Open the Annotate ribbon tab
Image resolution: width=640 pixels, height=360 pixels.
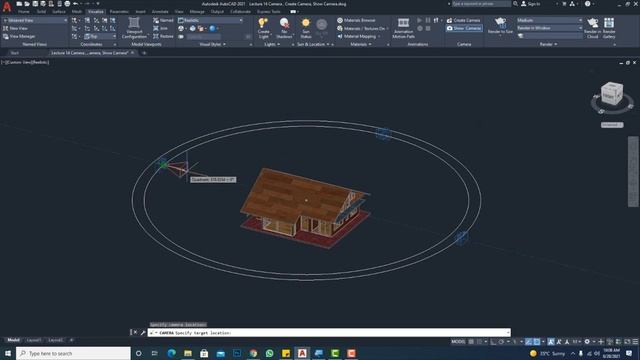[160, 12]
